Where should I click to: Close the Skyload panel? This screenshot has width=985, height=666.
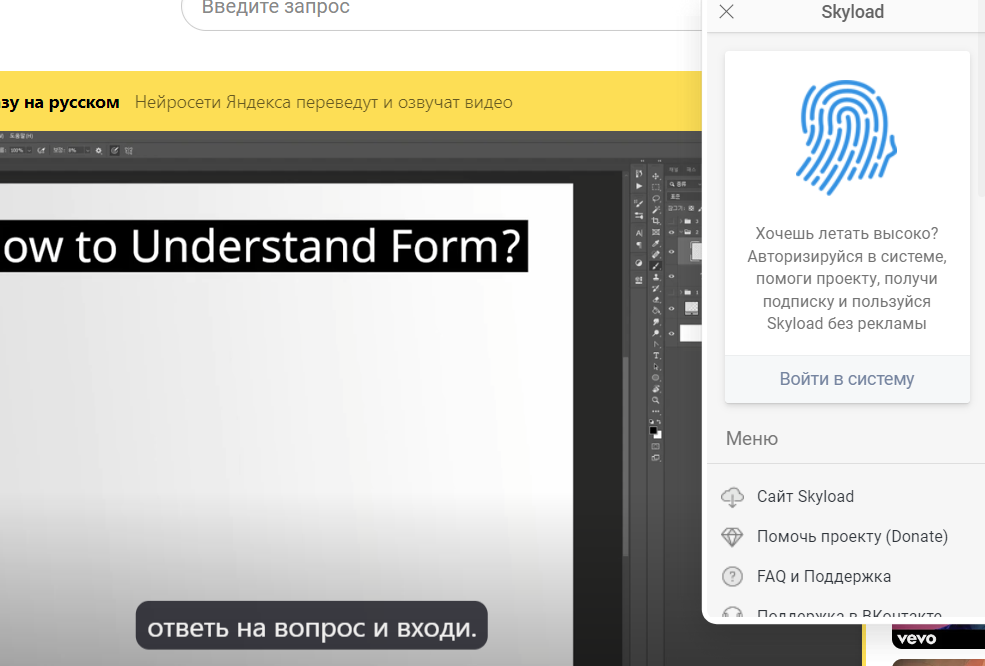[x=726, y=11]
